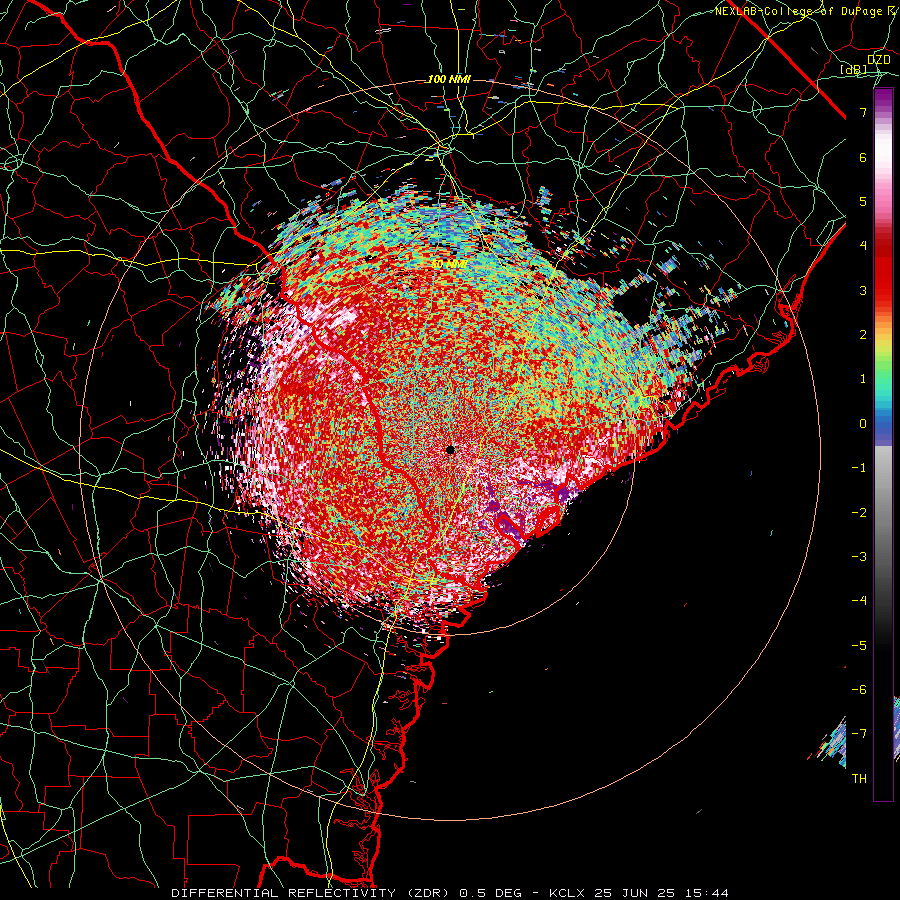
Task: Click the "-3" tick on the color scale
Action: tap(859, 557)
